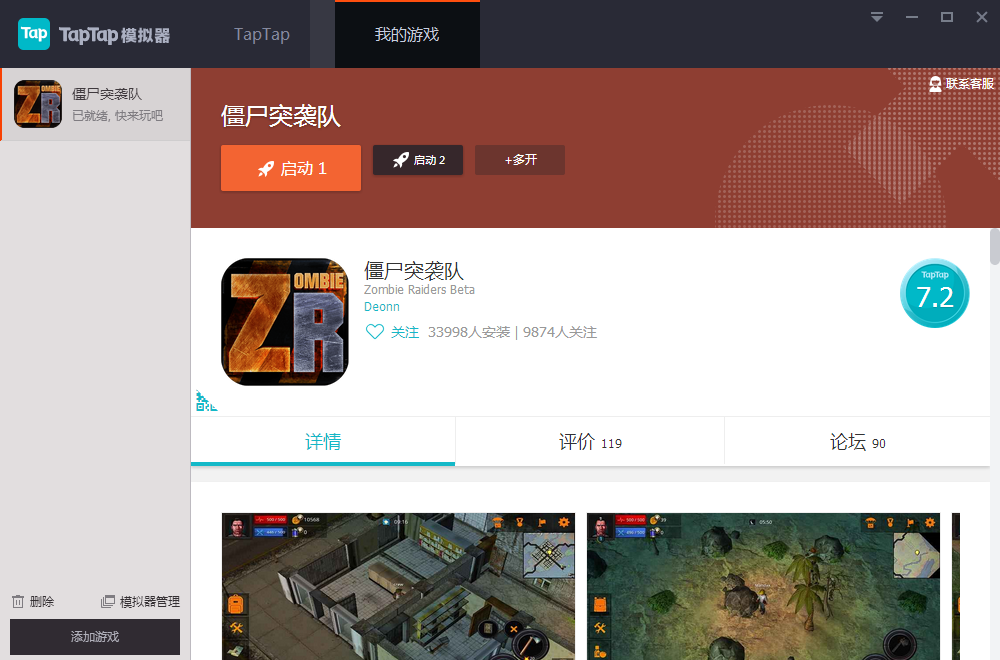Click the 9874人关注 follower count text
This screenshot has width=1000, height=660.
pos(560,332)
